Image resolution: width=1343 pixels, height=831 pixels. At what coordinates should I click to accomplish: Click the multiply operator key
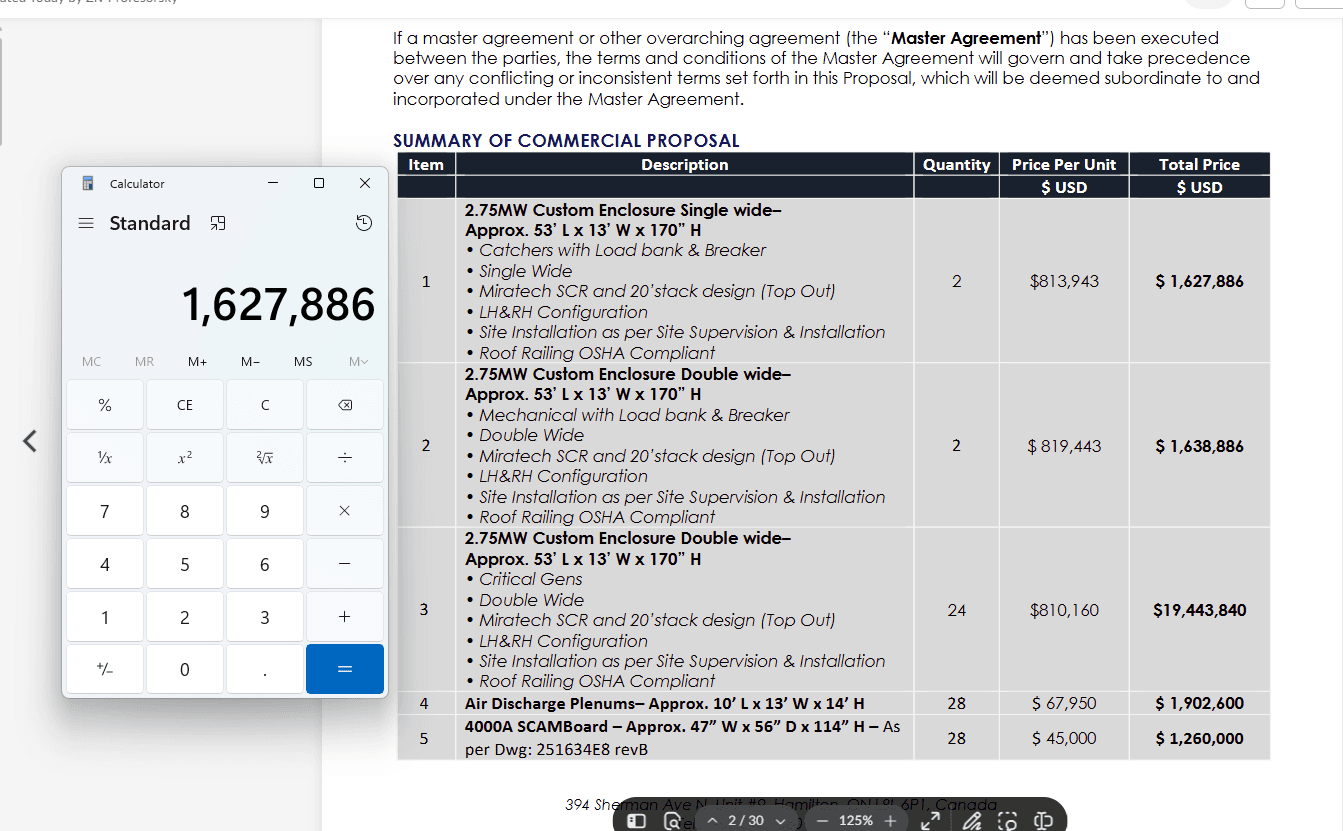click(345, 511)
